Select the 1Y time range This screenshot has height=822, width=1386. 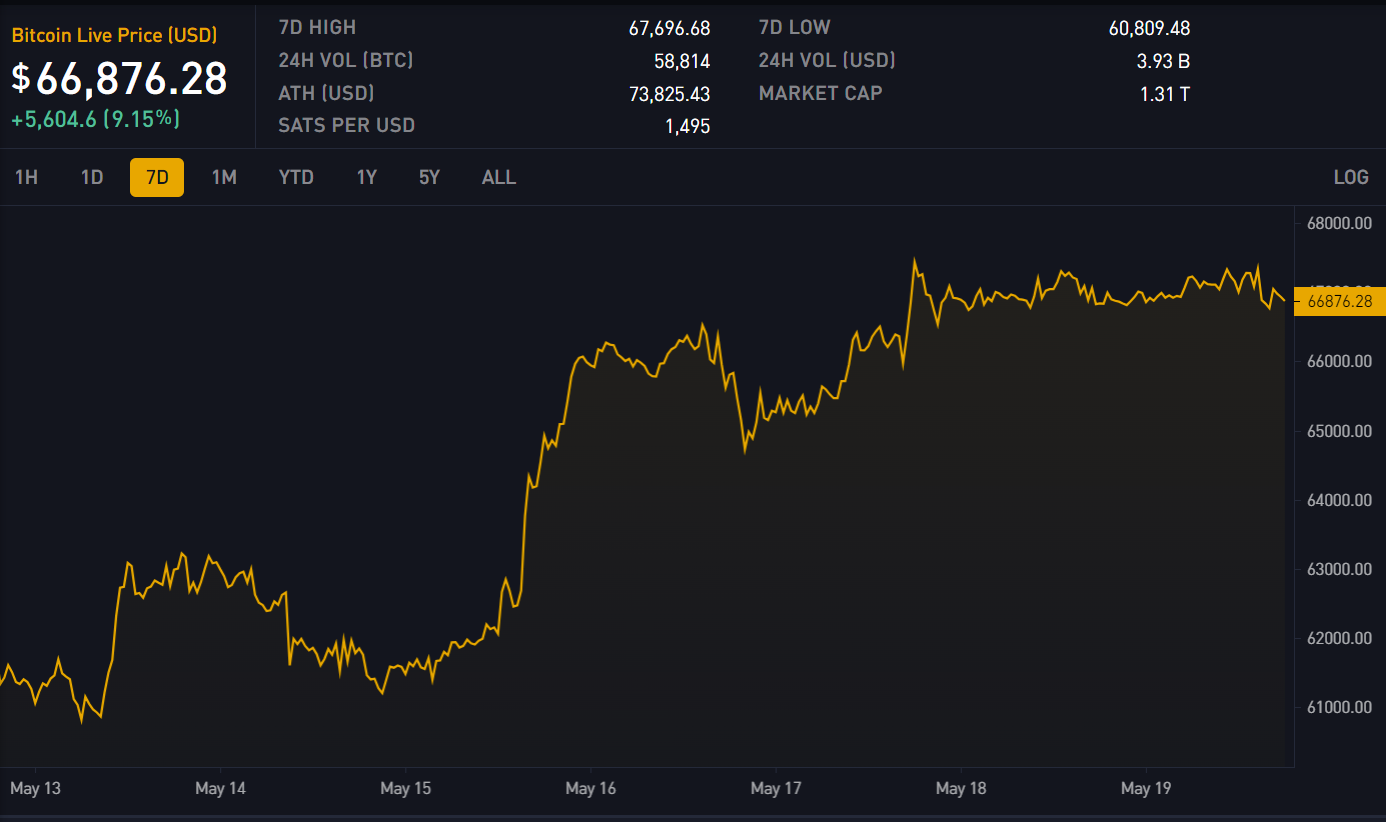367,177
